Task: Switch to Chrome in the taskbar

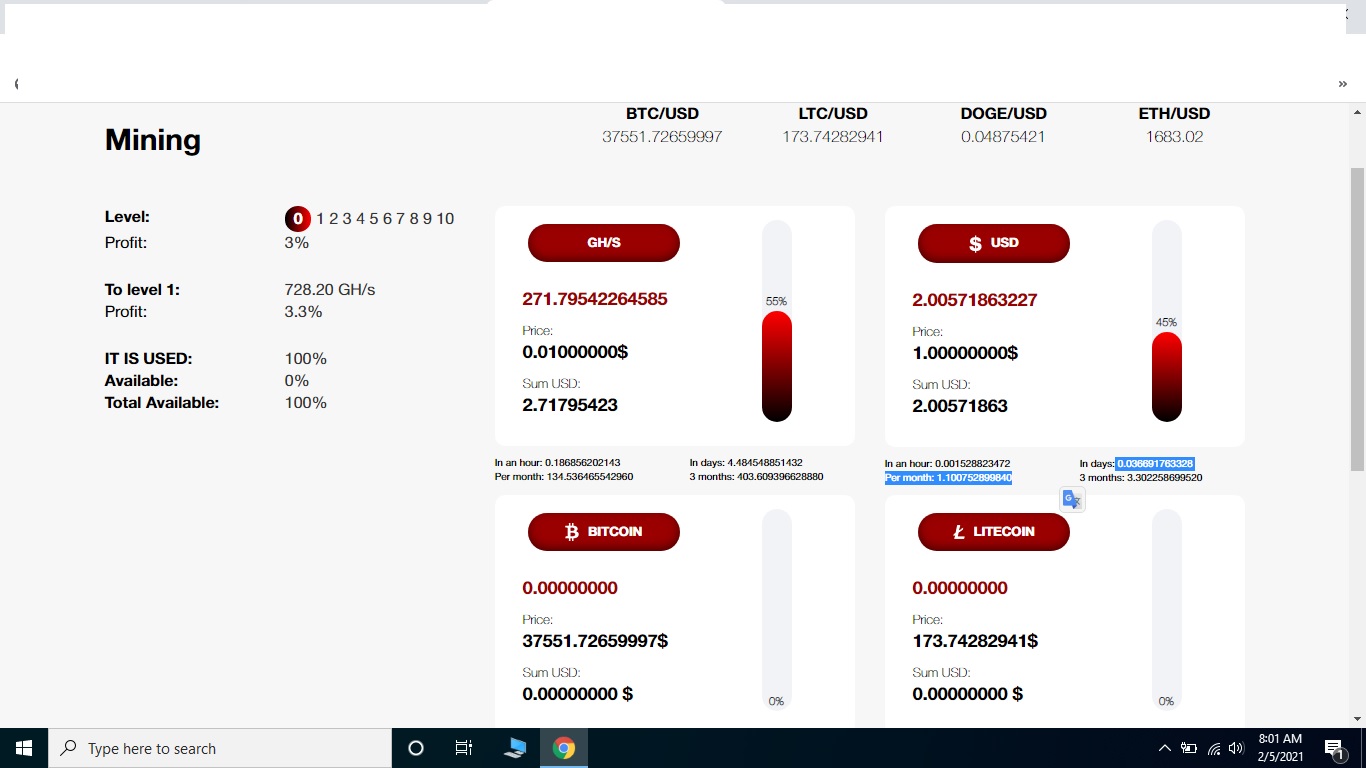Action: coord(564,748)
